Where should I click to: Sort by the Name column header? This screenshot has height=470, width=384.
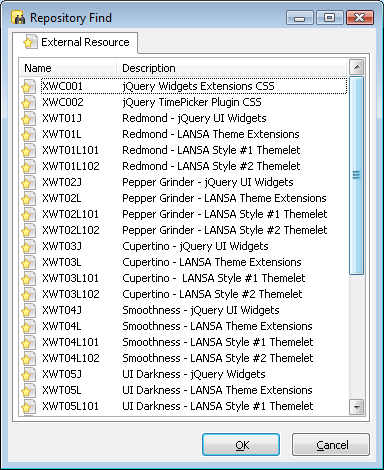(67, 68)
